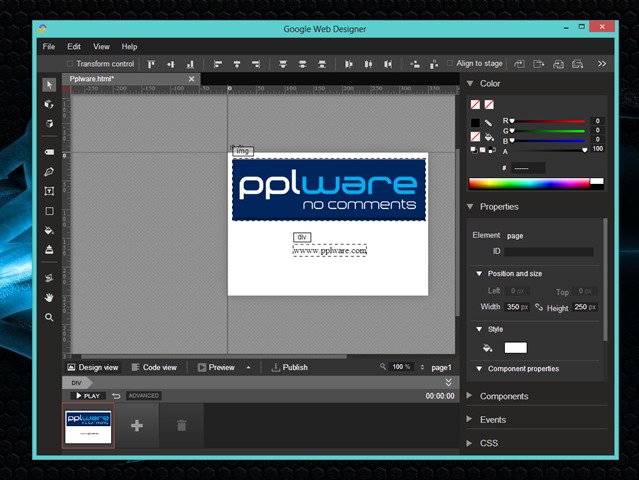This screenshot has height=480, width=639.
Task: Pick a hue from the spectrum bar
Action: [529, 184]
